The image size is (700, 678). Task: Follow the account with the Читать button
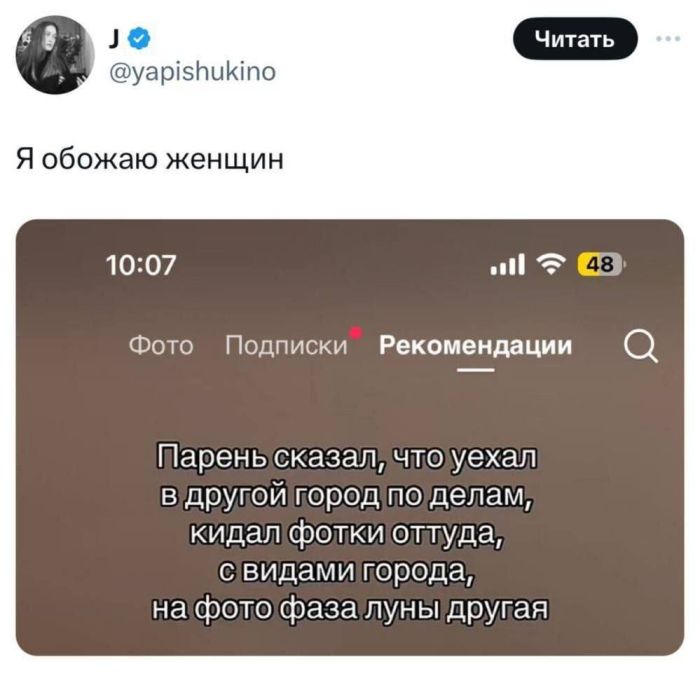tap(575, 39)
